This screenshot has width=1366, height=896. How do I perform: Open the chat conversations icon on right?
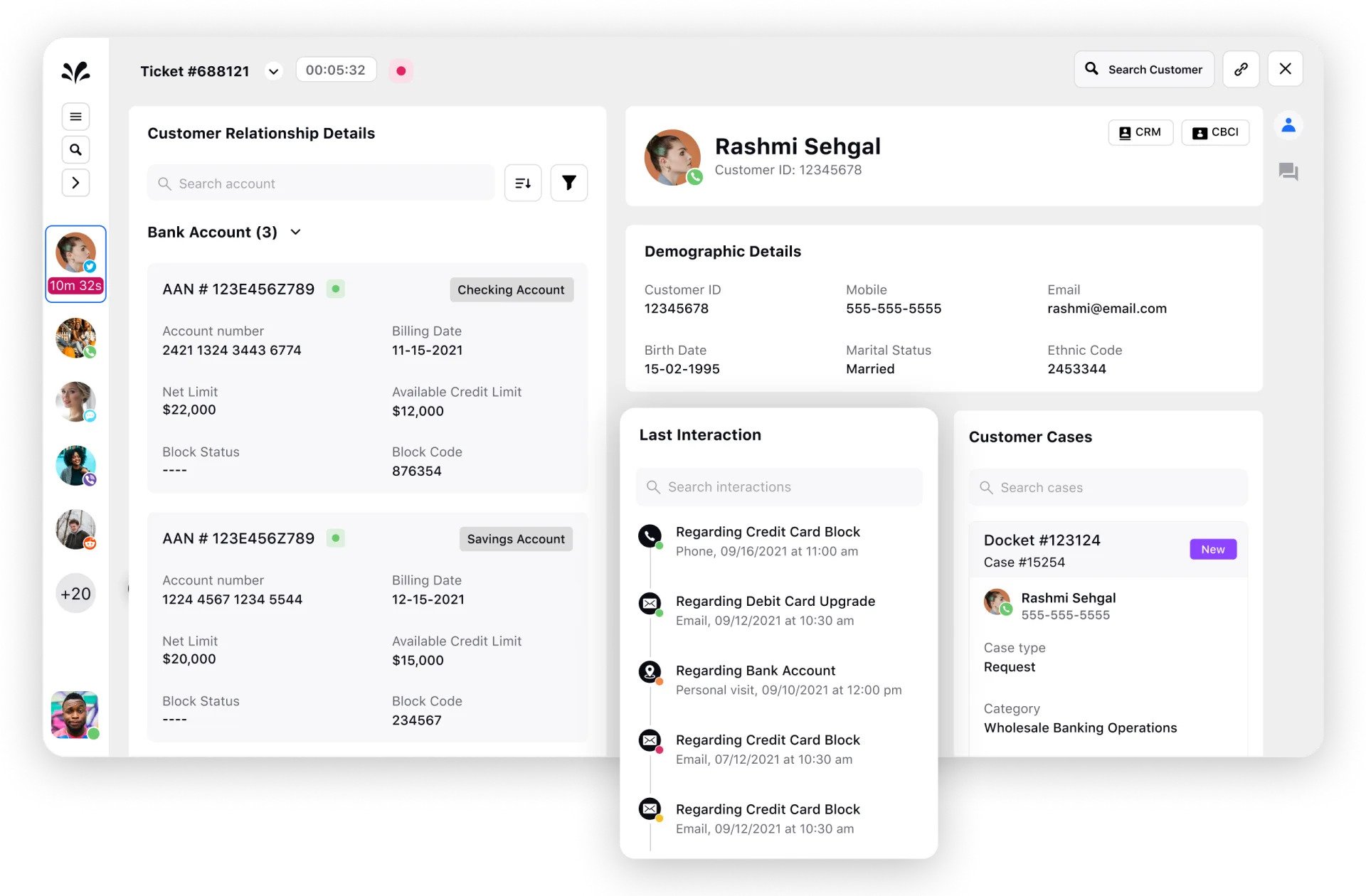1288,171
